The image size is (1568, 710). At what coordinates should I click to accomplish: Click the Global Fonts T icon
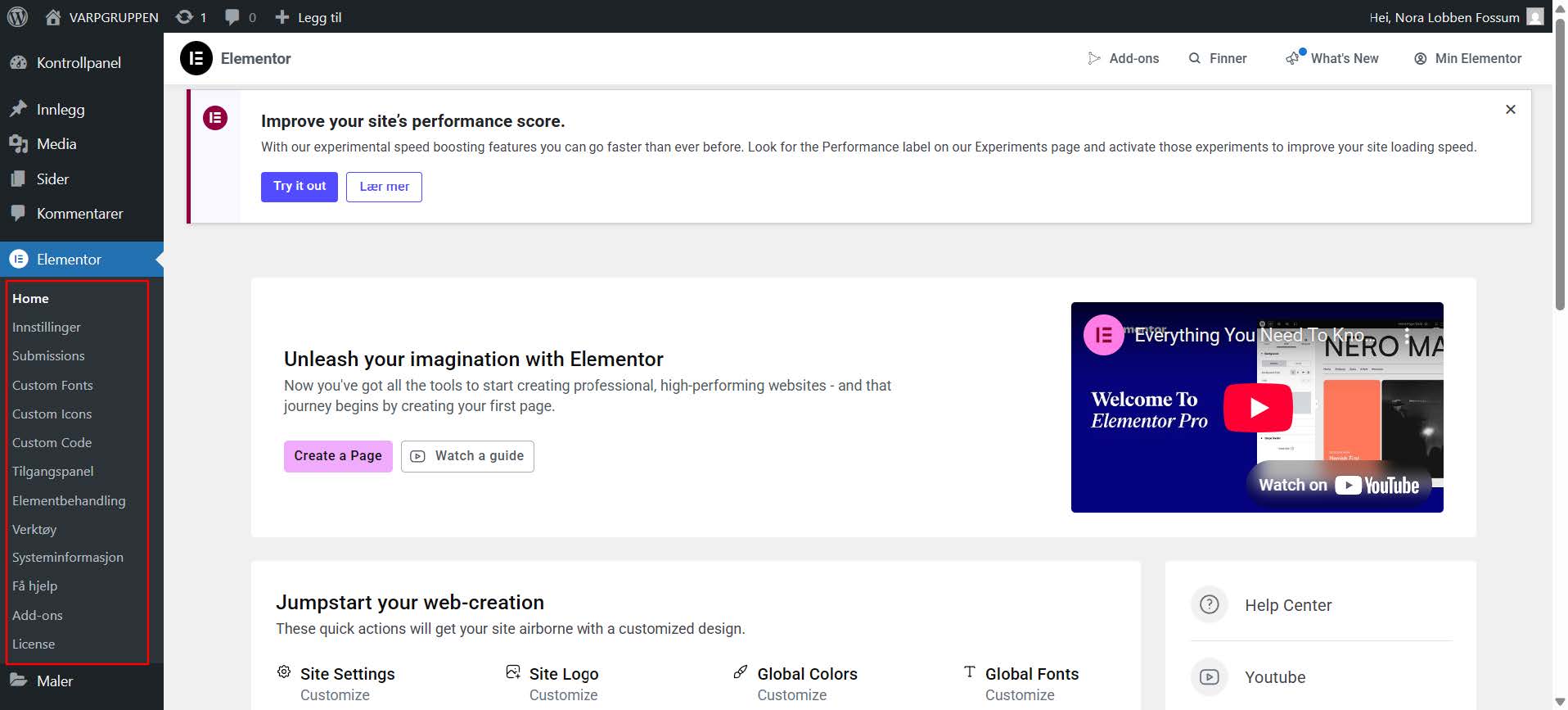(x=970, y=672)
